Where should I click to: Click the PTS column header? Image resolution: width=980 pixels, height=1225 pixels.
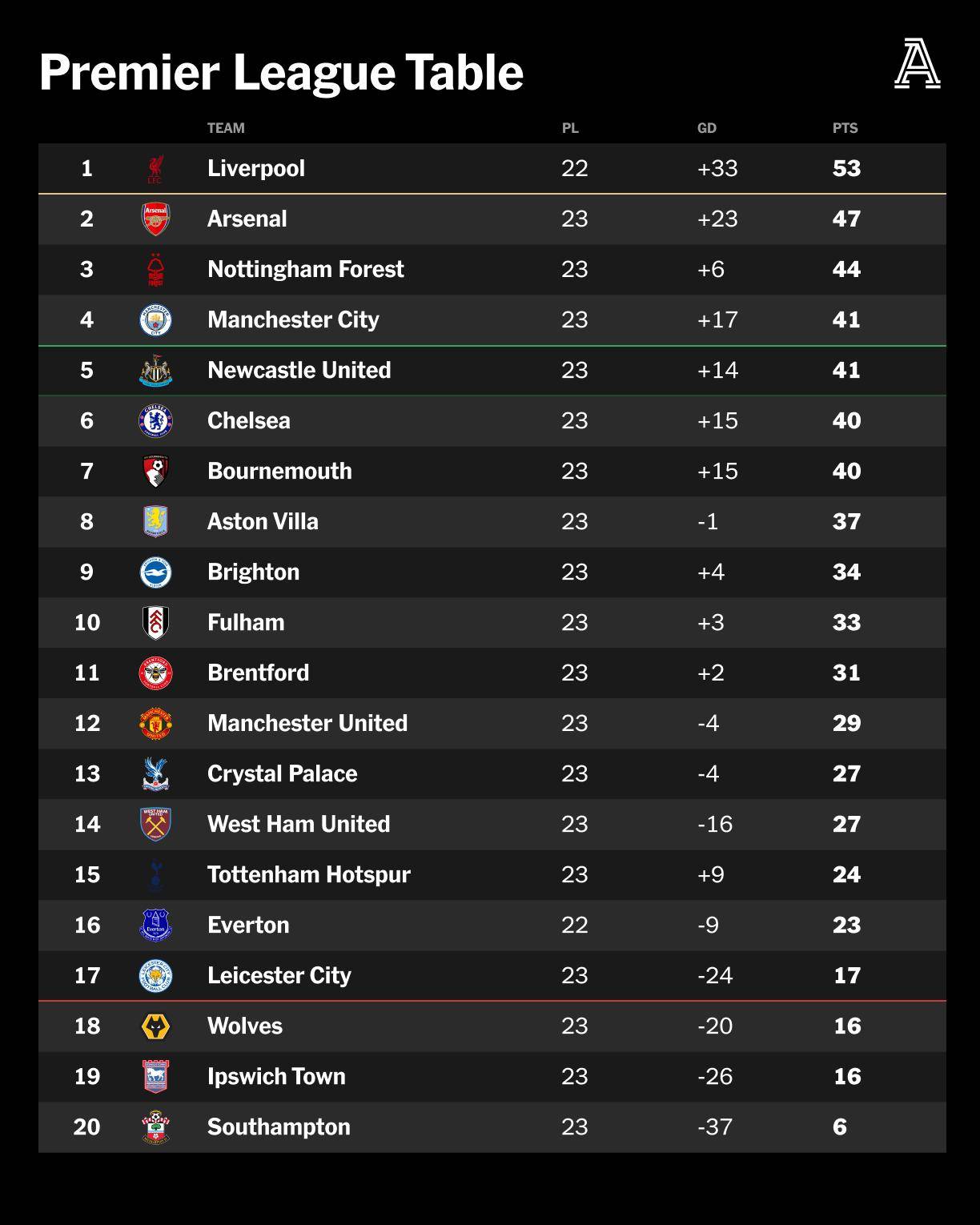tap(845, 128)
